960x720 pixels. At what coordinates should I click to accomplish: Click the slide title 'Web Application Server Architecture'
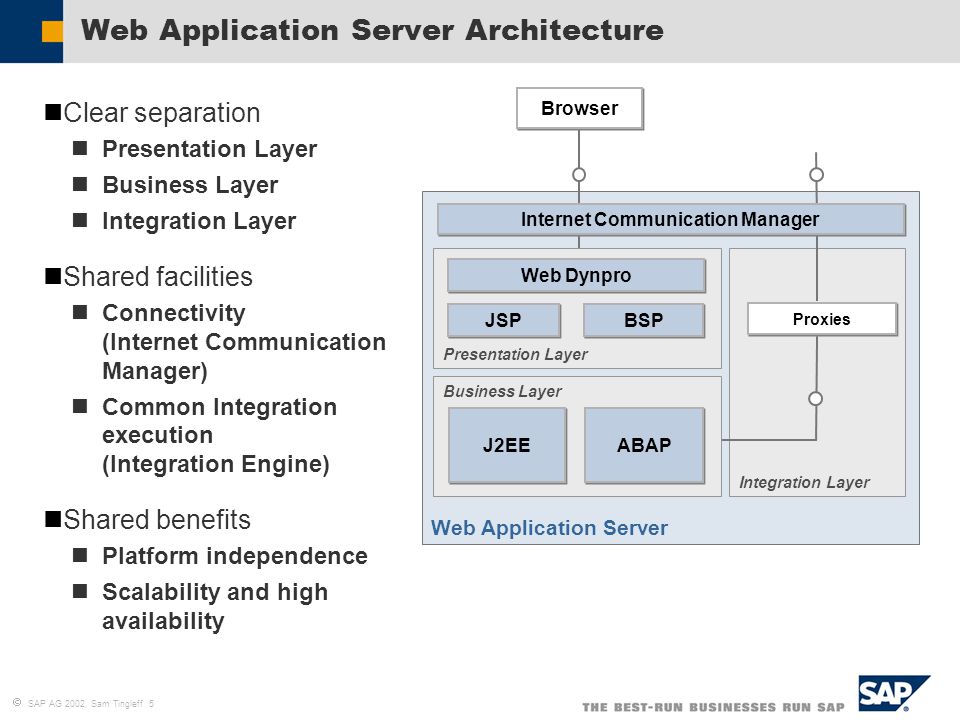372,30
